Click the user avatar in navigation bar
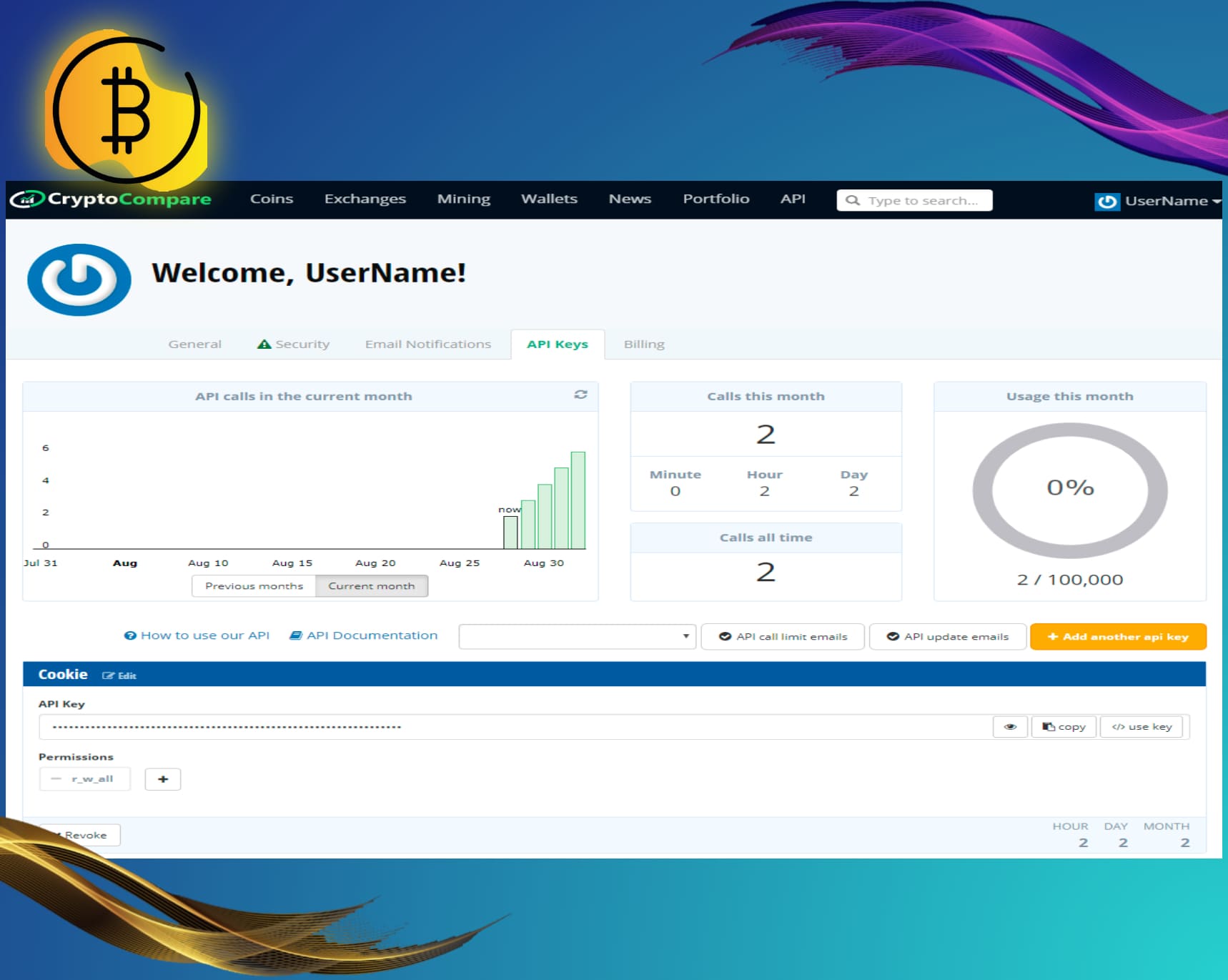The width and height of the screenshot is (1228, 980). point(1107,202)
